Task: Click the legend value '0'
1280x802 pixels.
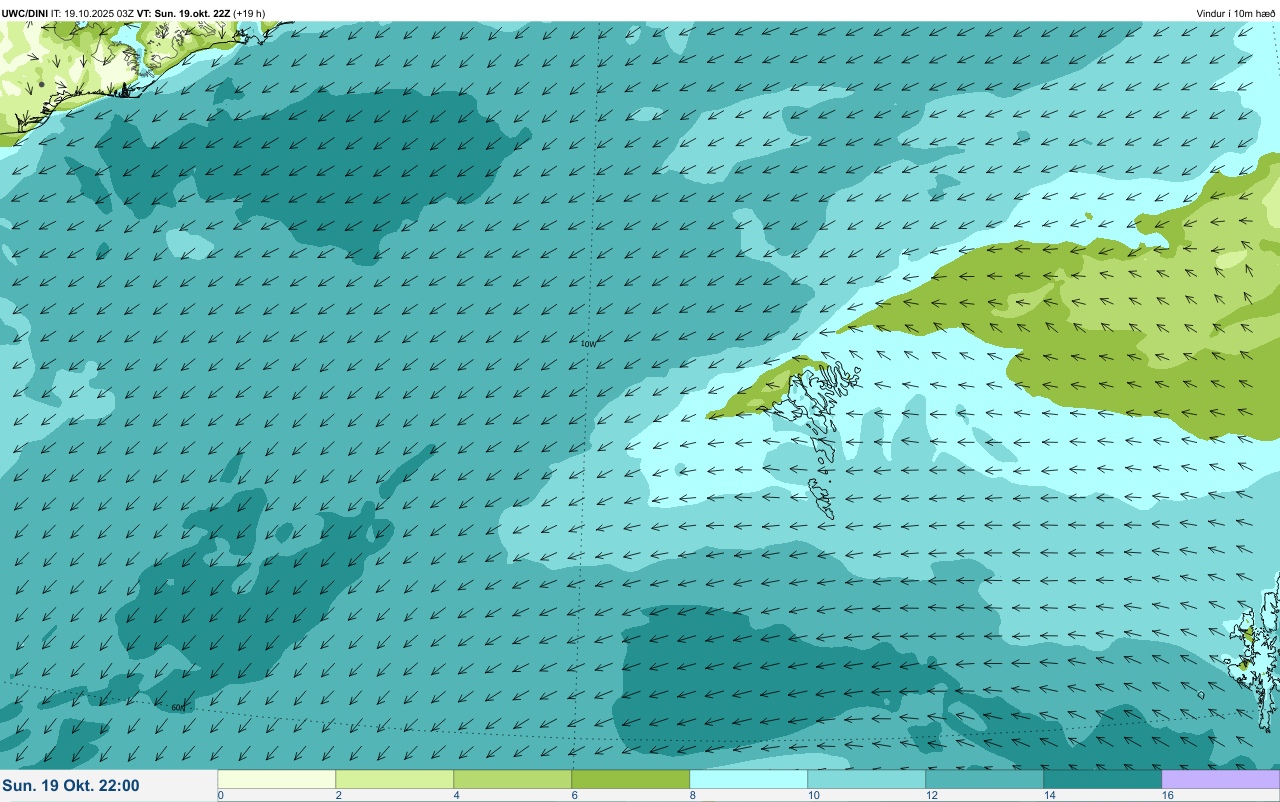Action: click(220, 795)
